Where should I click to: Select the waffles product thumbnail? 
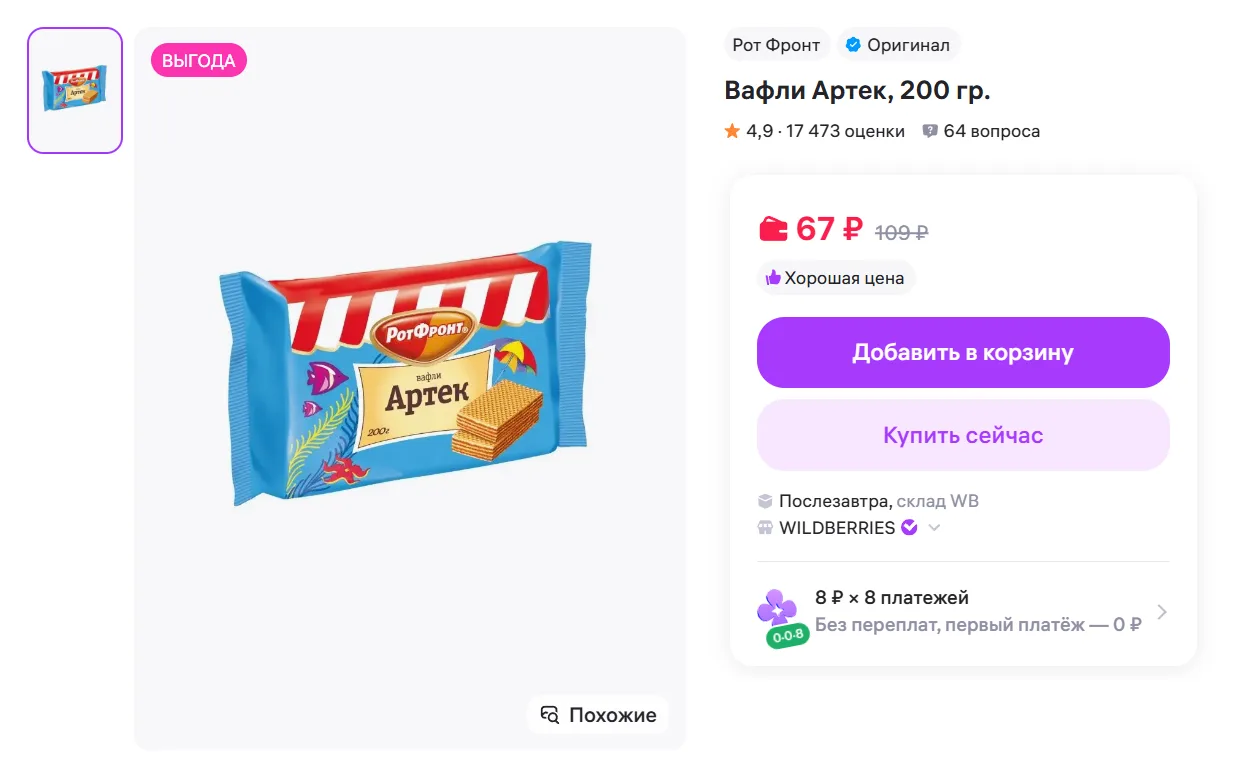click(75, 90)
